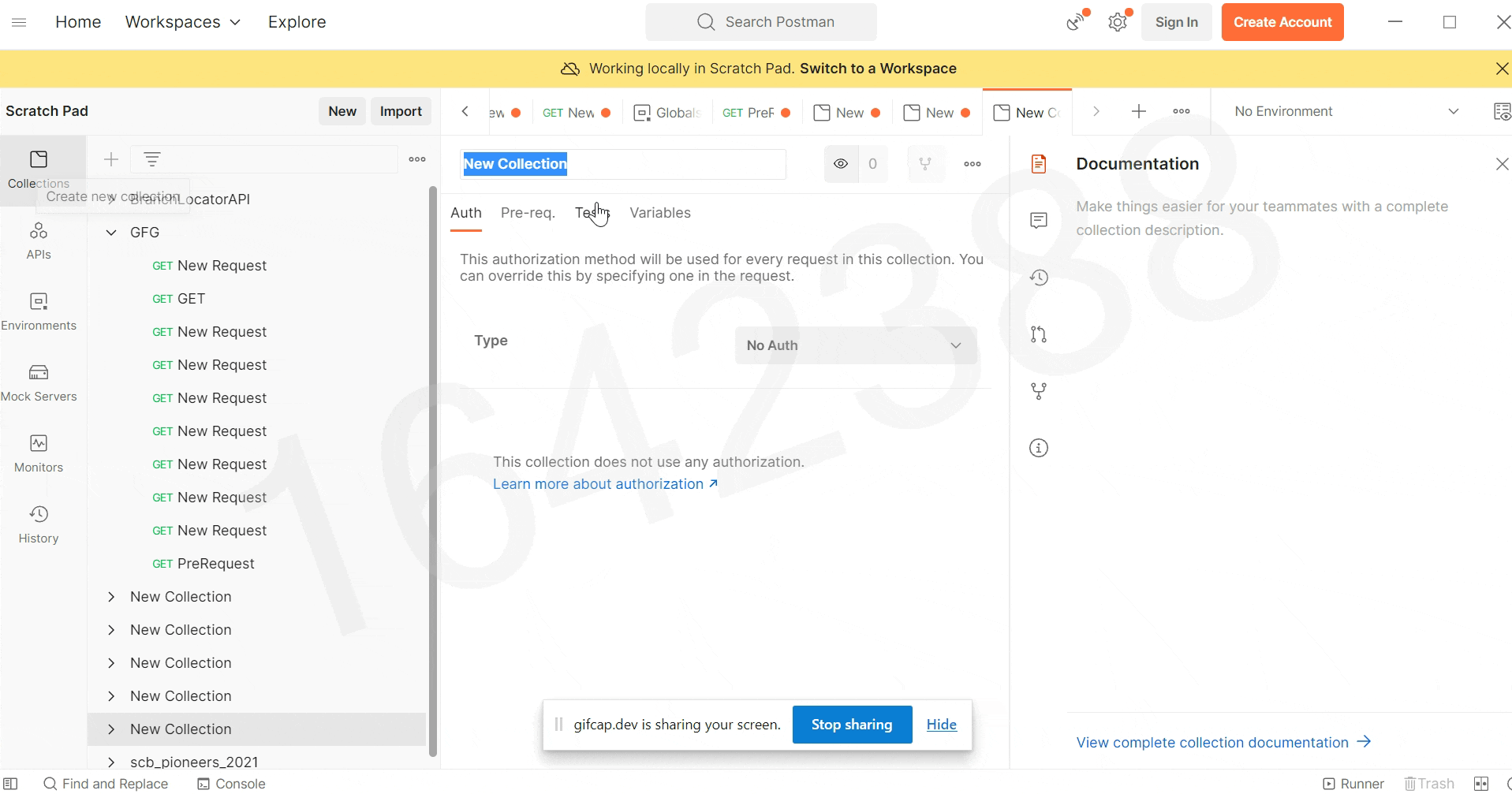Click the Create Account button
Viewport: 1512px width, 794px height.
tap(1282, 22)
